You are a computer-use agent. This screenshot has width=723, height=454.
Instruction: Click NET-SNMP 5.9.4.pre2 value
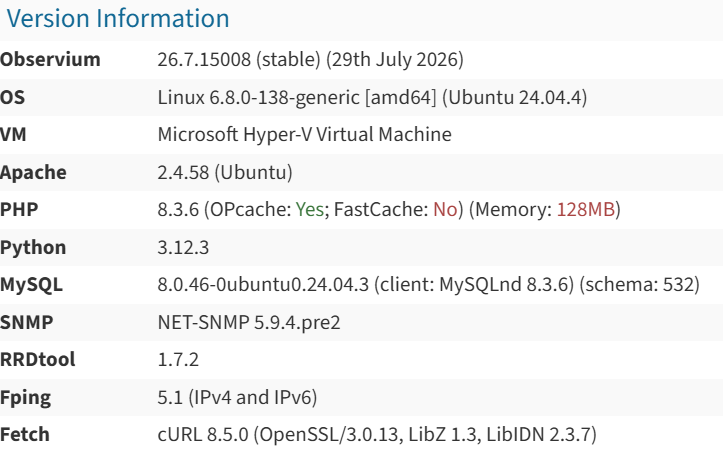tap(249, 322)
